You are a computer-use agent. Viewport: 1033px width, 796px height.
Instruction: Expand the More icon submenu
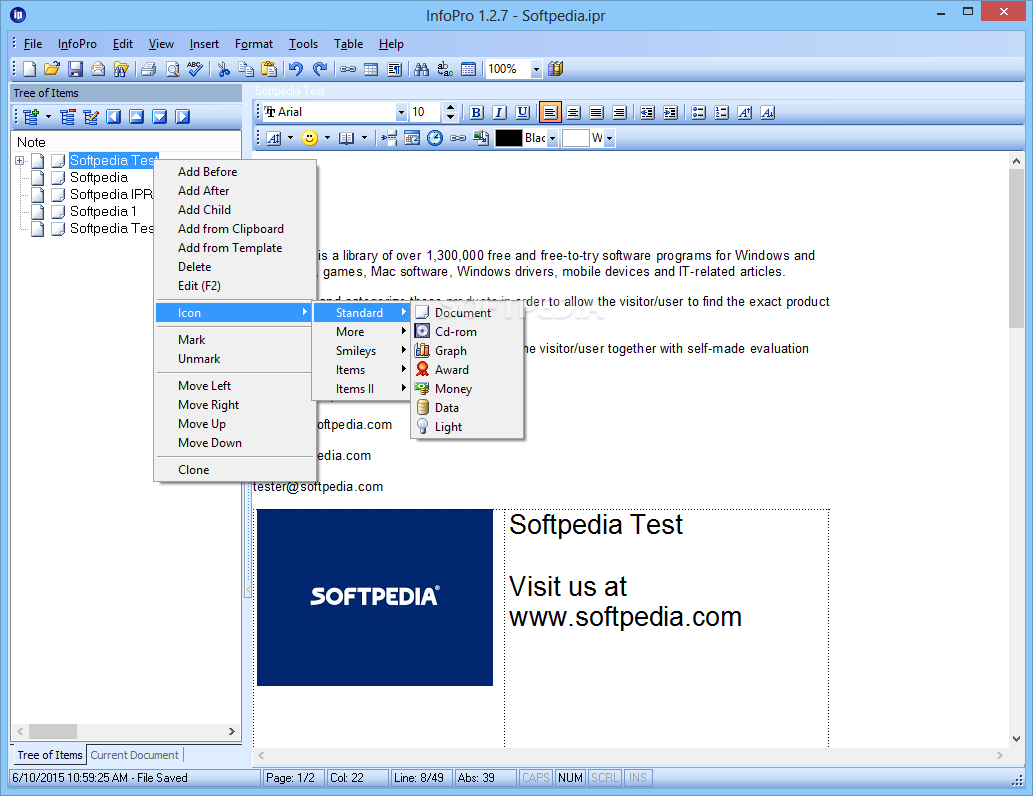362,331
